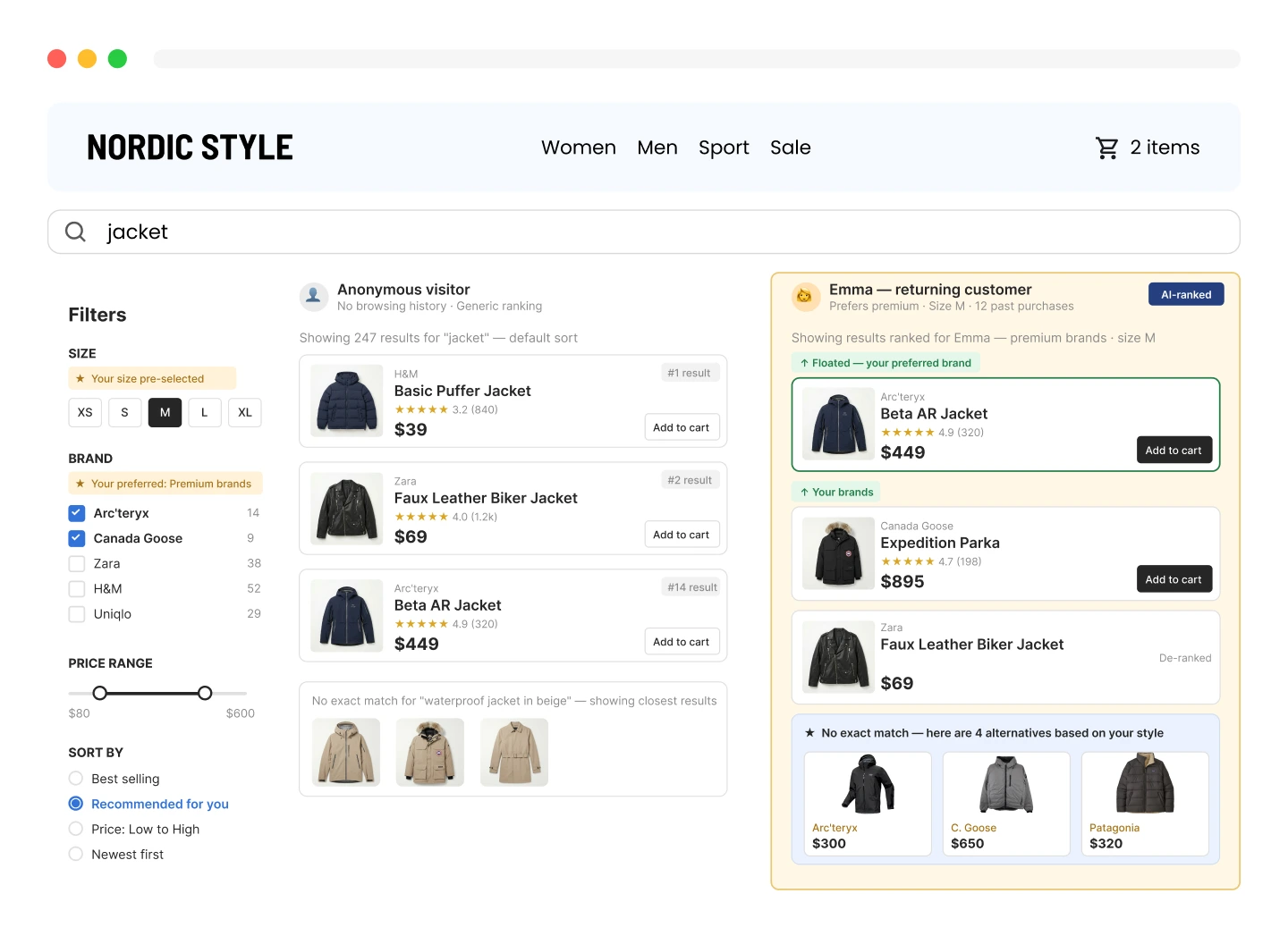This screenshot has height=936, width=1288.
Task: Select size S
Action: [124, 412]
